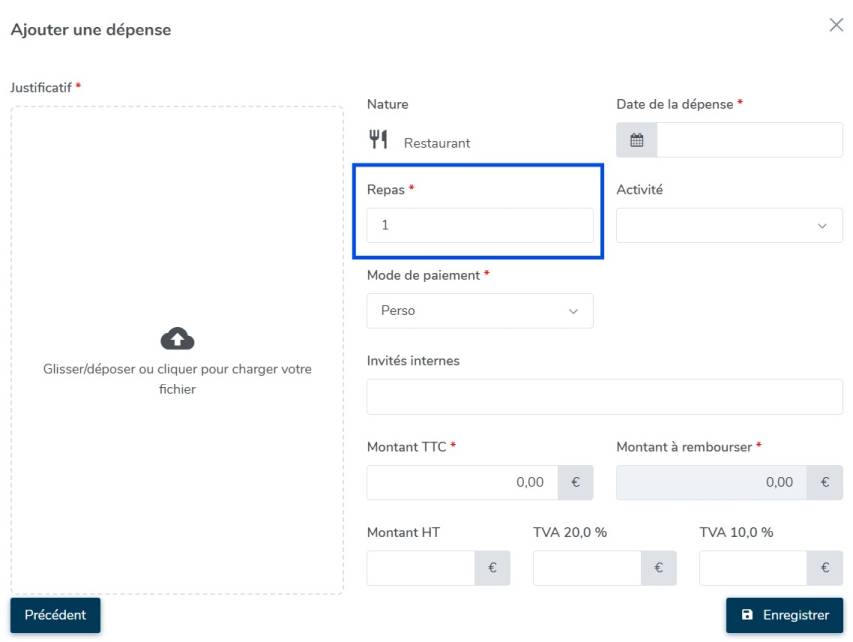Click the euro symbol next to Montant HT
Screen dimensions: 853x642
pos(492,568)
